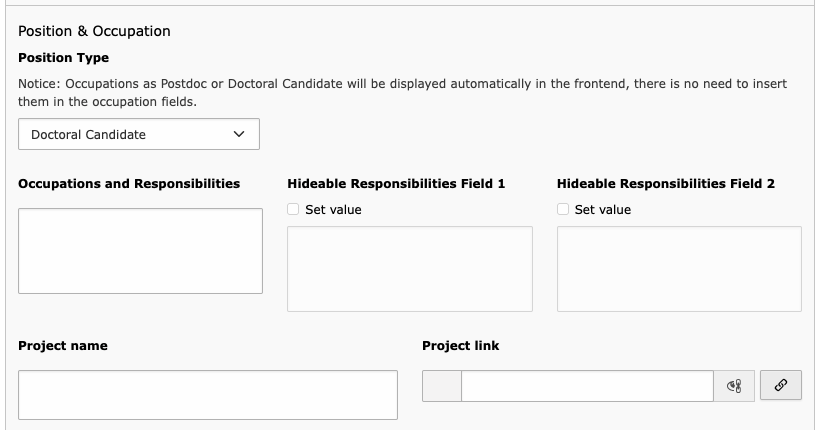Enable Set value for Hideable Responsibilities Field 2

point(563,209)
